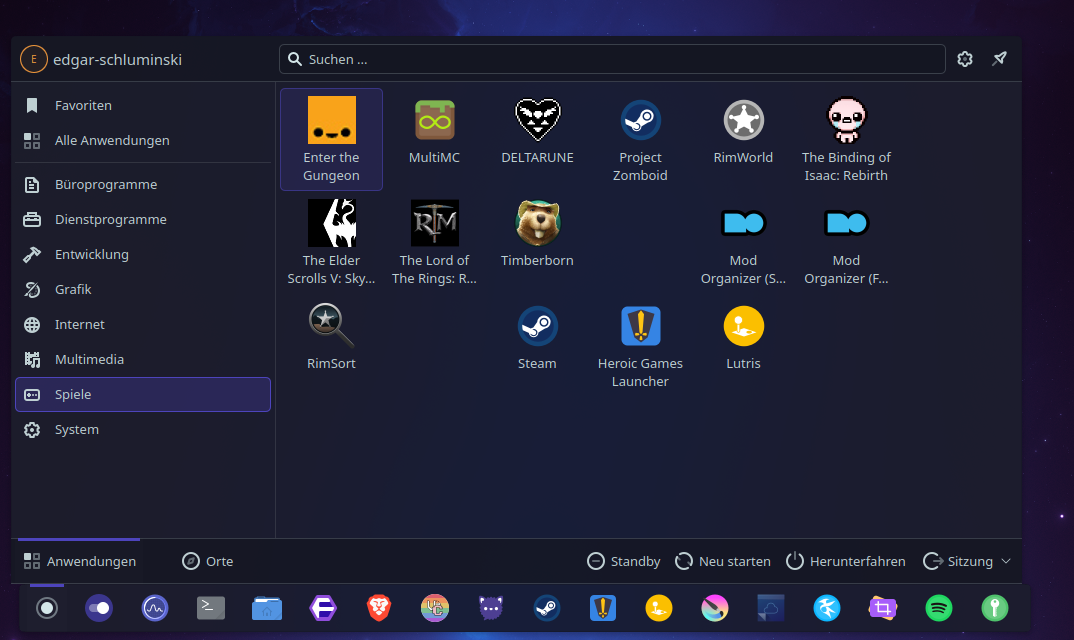Open the Büroprogramme category
Screen dimensions: 1074x640
tap(143, 184)
